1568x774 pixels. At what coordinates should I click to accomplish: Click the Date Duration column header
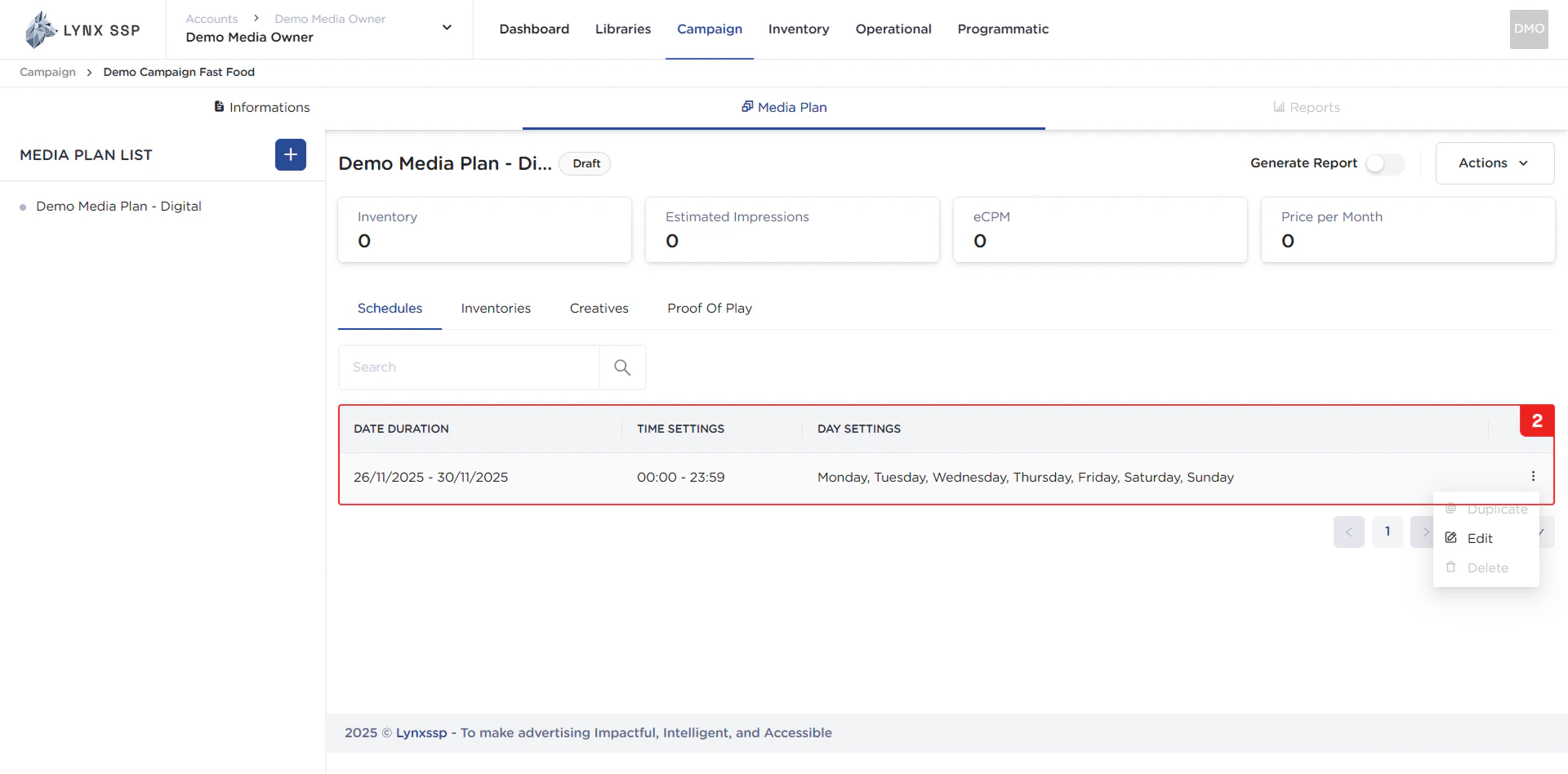click(x=401, y=429)
